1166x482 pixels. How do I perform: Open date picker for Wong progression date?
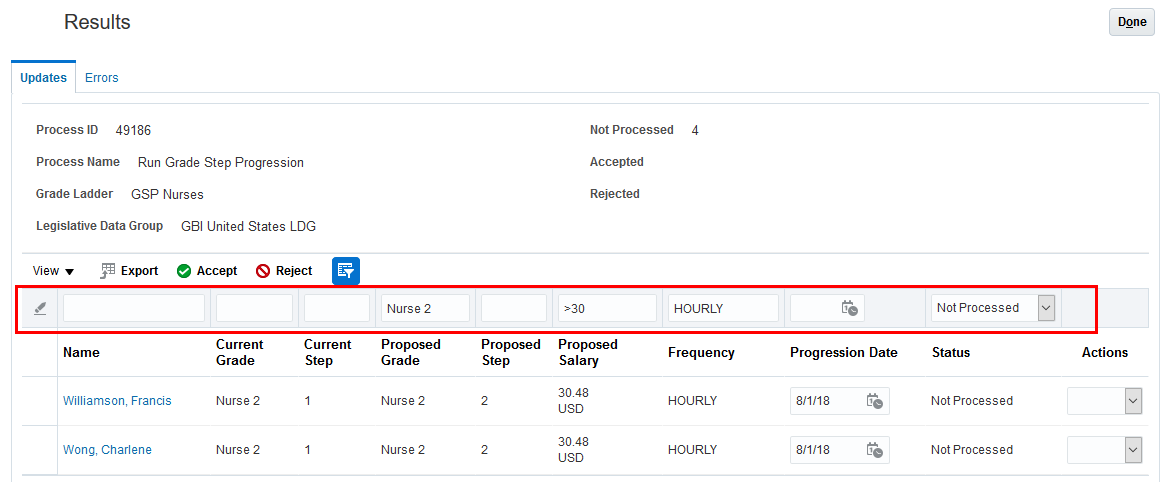pos(875,450)
